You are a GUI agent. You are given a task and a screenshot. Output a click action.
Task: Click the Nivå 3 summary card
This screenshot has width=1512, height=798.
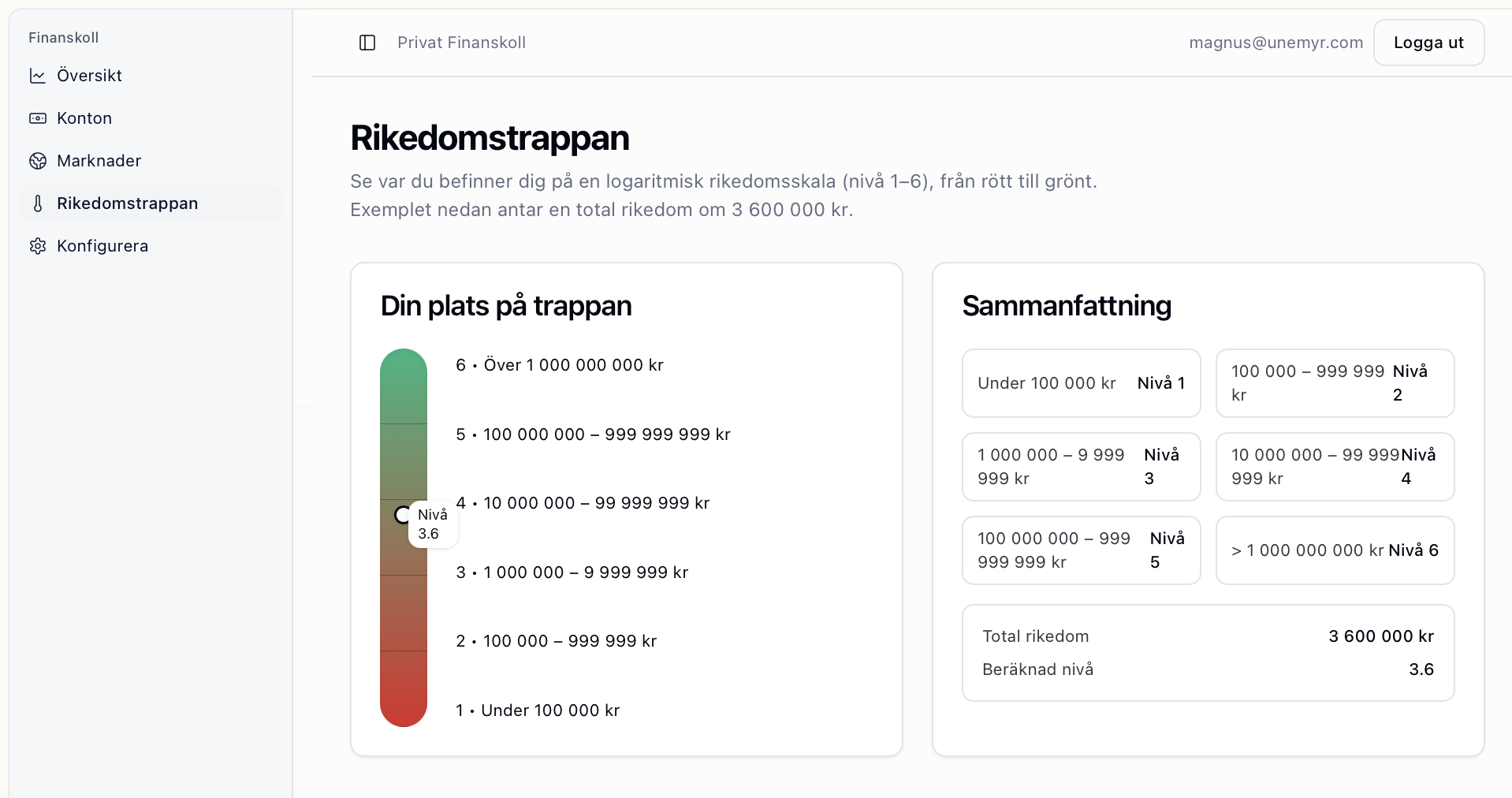(1081, 467)
